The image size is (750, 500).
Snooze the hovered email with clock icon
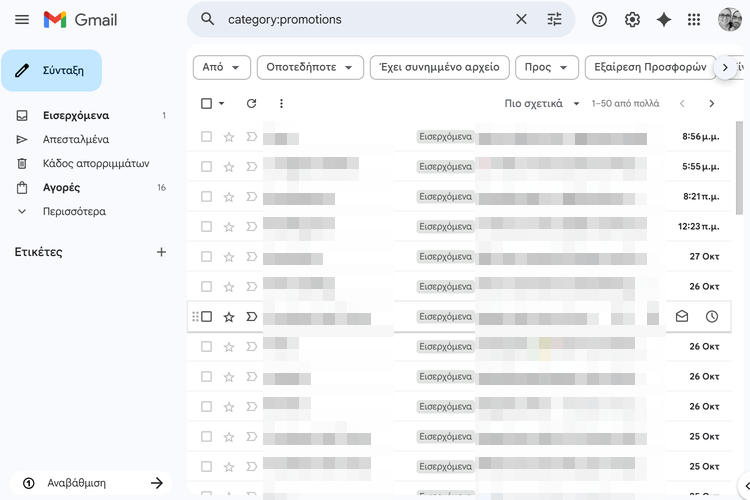(x=711, y=317)
